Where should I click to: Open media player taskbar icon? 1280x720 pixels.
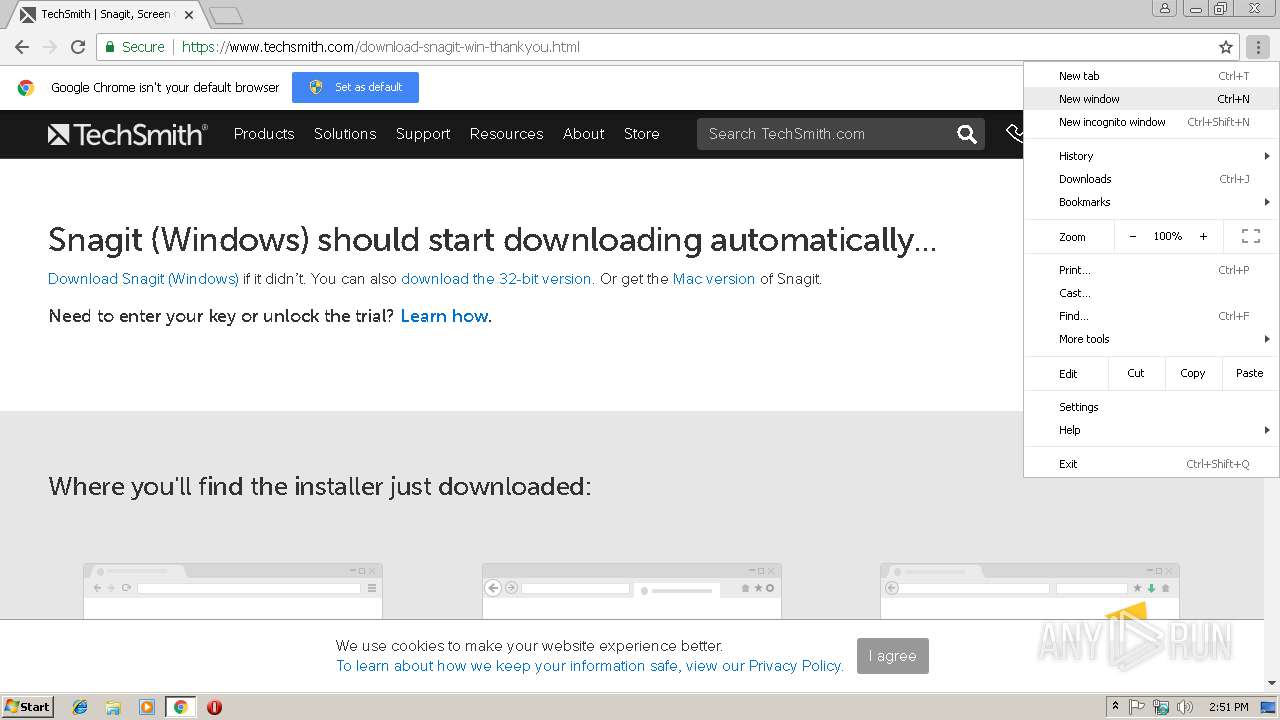click(x=147, y=707)
